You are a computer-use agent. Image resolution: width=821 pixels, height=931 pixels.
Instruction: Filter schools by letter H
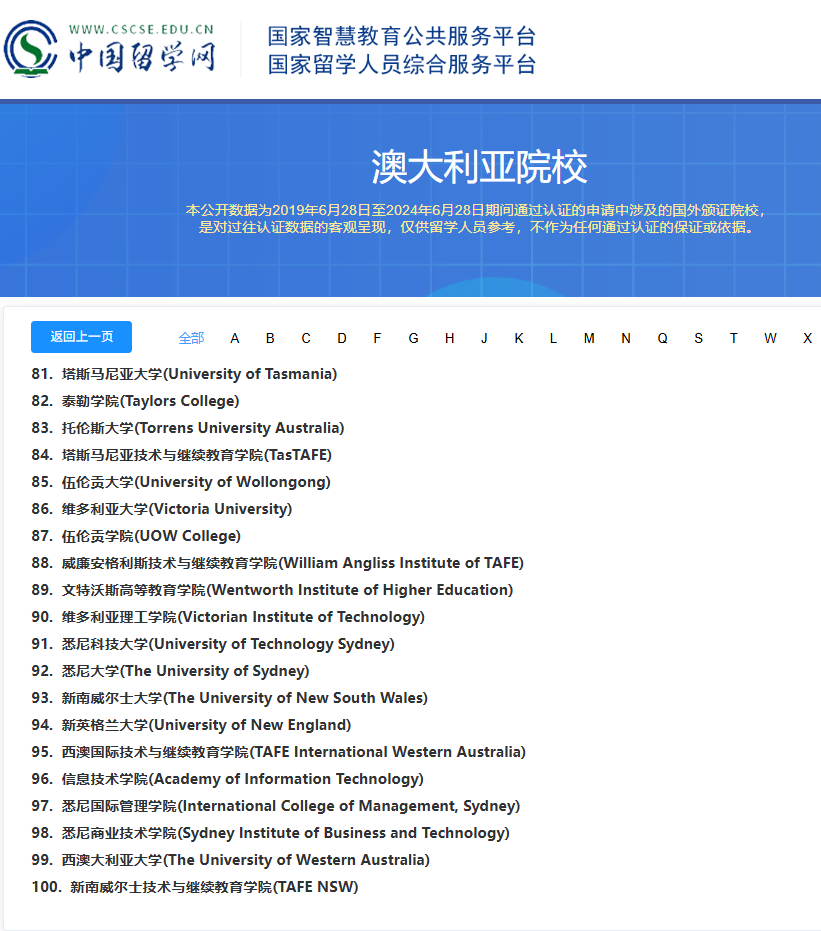449,338
